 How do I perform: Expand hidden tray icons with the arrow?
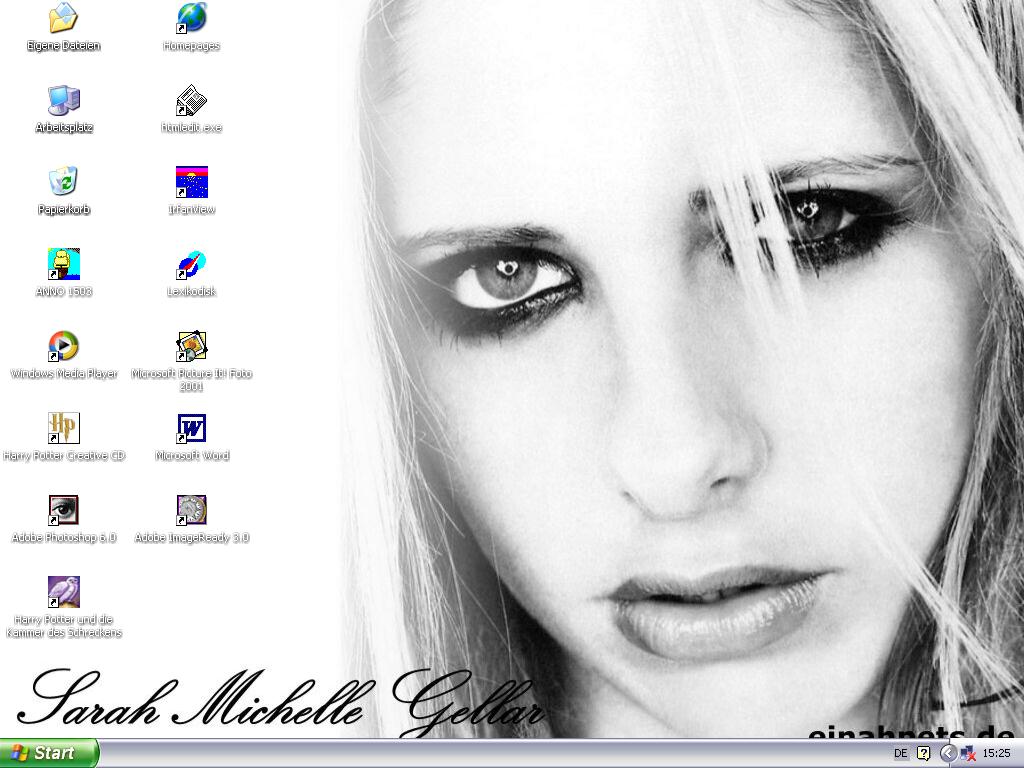[x=948, y=754]
